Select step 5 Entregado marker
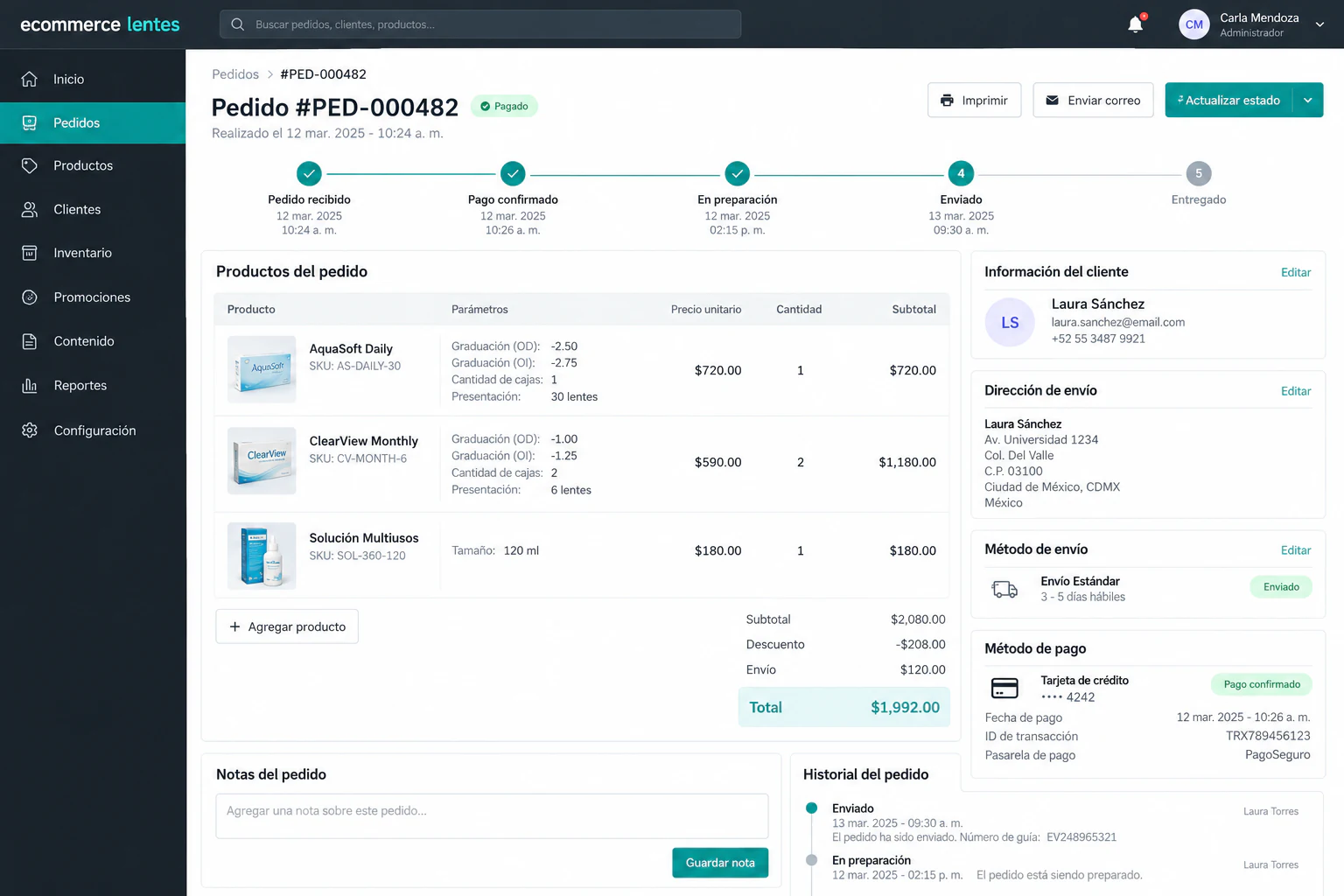The height and width of the screenshot is (896, 1344). coord(1199,173)
